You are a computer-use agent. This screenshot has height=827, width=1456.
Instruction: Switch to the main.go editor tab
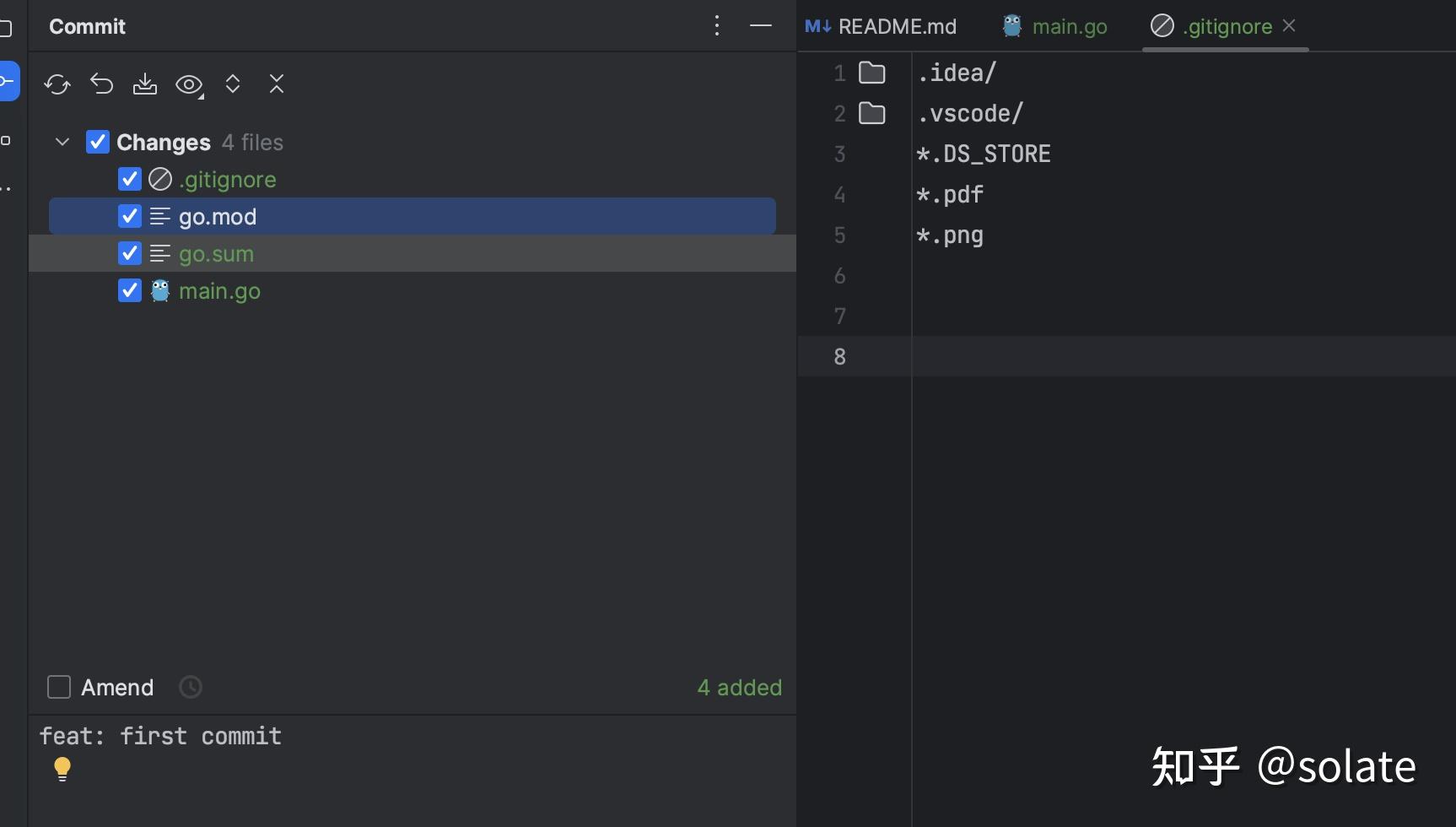tap(1054, 26)
